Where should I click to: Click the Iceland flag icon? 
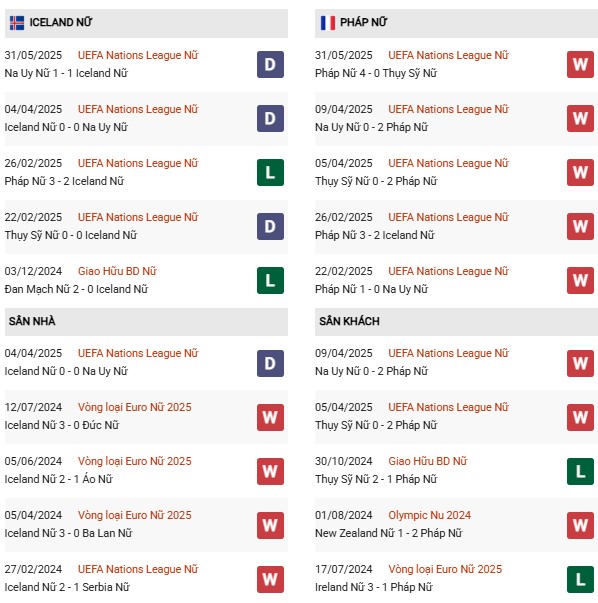click(x=17, y=23)
